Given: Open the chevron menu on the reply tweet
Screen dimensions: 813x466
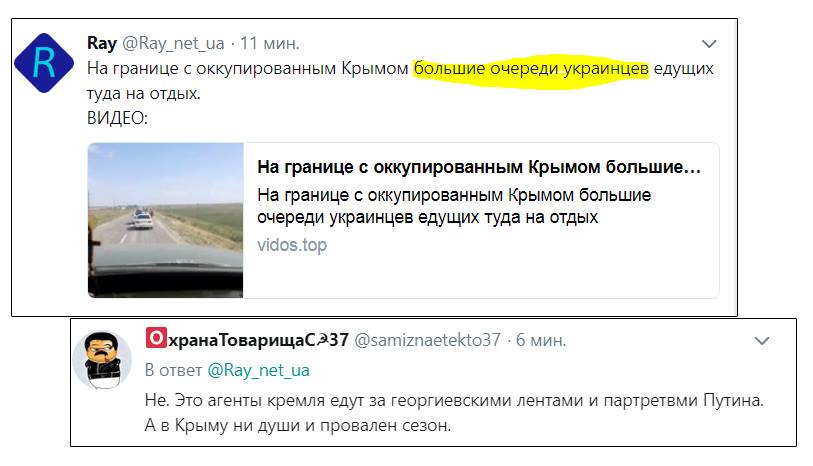Looking at the screenshot, I should point(762,341).
